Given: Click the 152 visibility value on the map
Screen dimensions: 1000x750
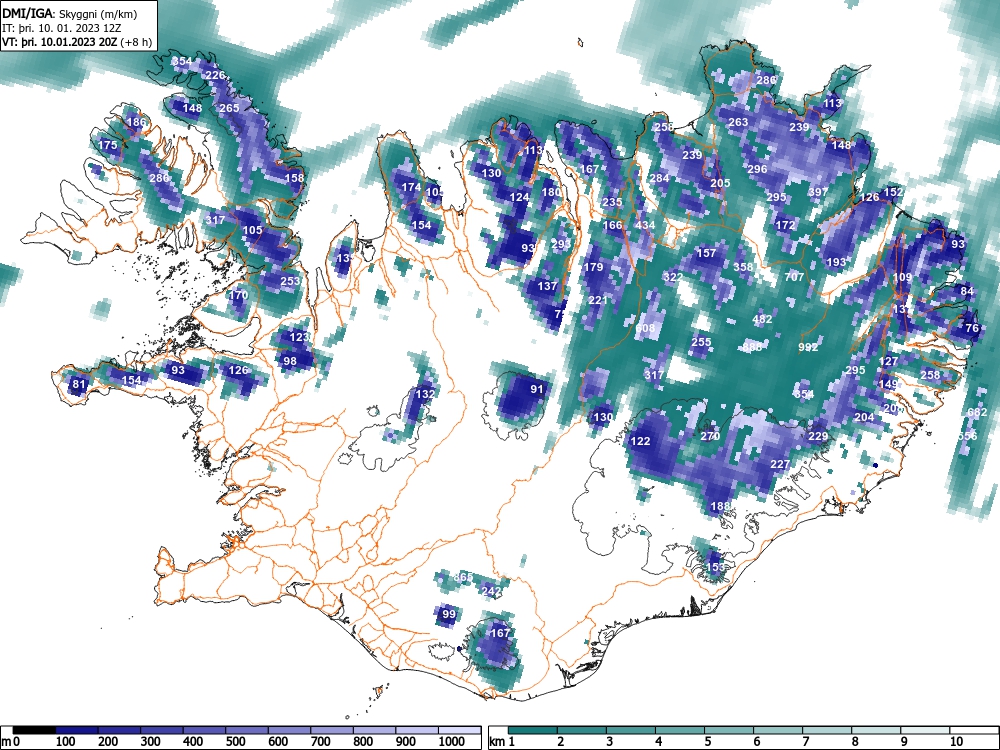Looking at the screenshot, I should pyautogui.click(x=893, y=192).
